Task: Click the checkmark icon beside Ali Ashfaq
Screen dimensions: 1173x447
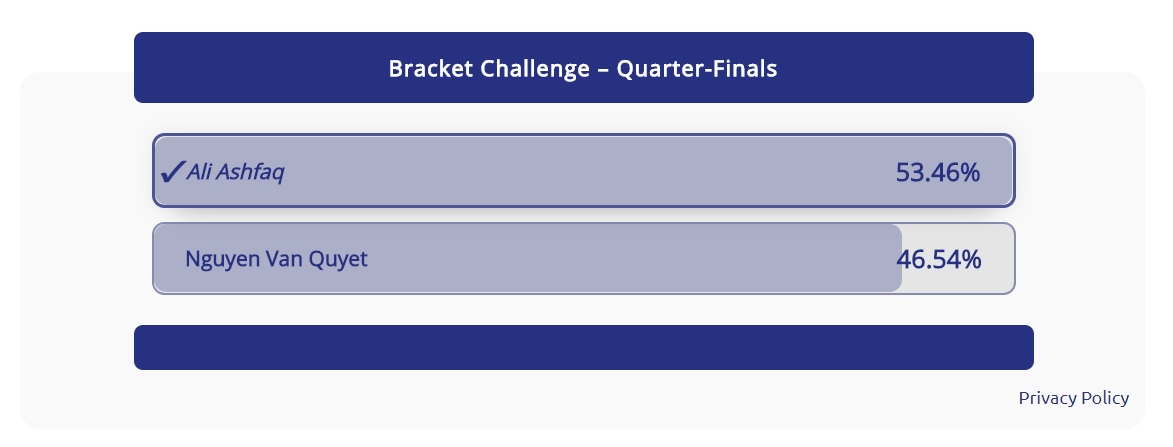Action: [x=171, y=172]
